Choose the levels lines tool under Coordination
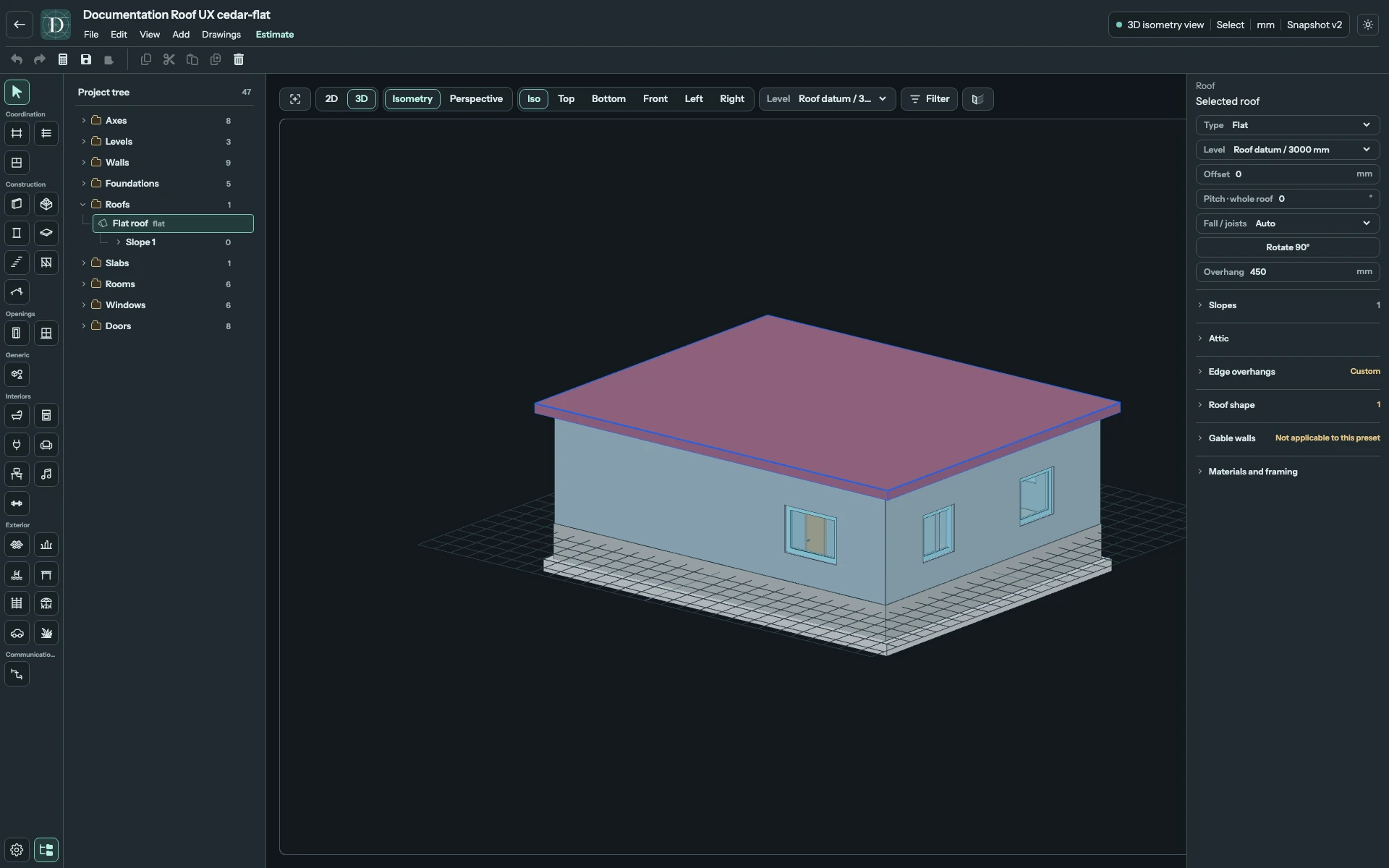This screenshot has height=868, width=1389. 46,133
